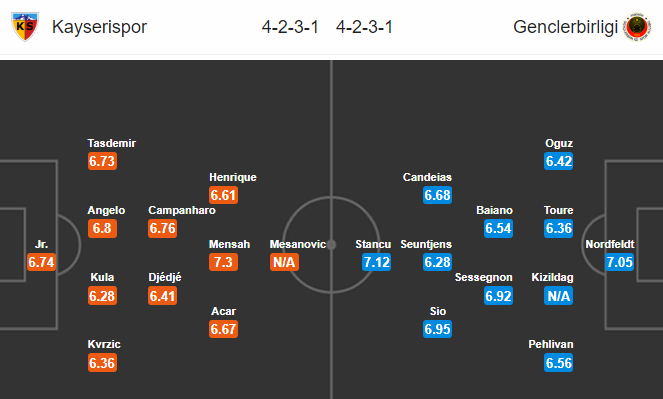This screenshot has width=663, height=399.
Task: Click Nordfeldt's 7.05 rating badge
Action: coord(619,262)
